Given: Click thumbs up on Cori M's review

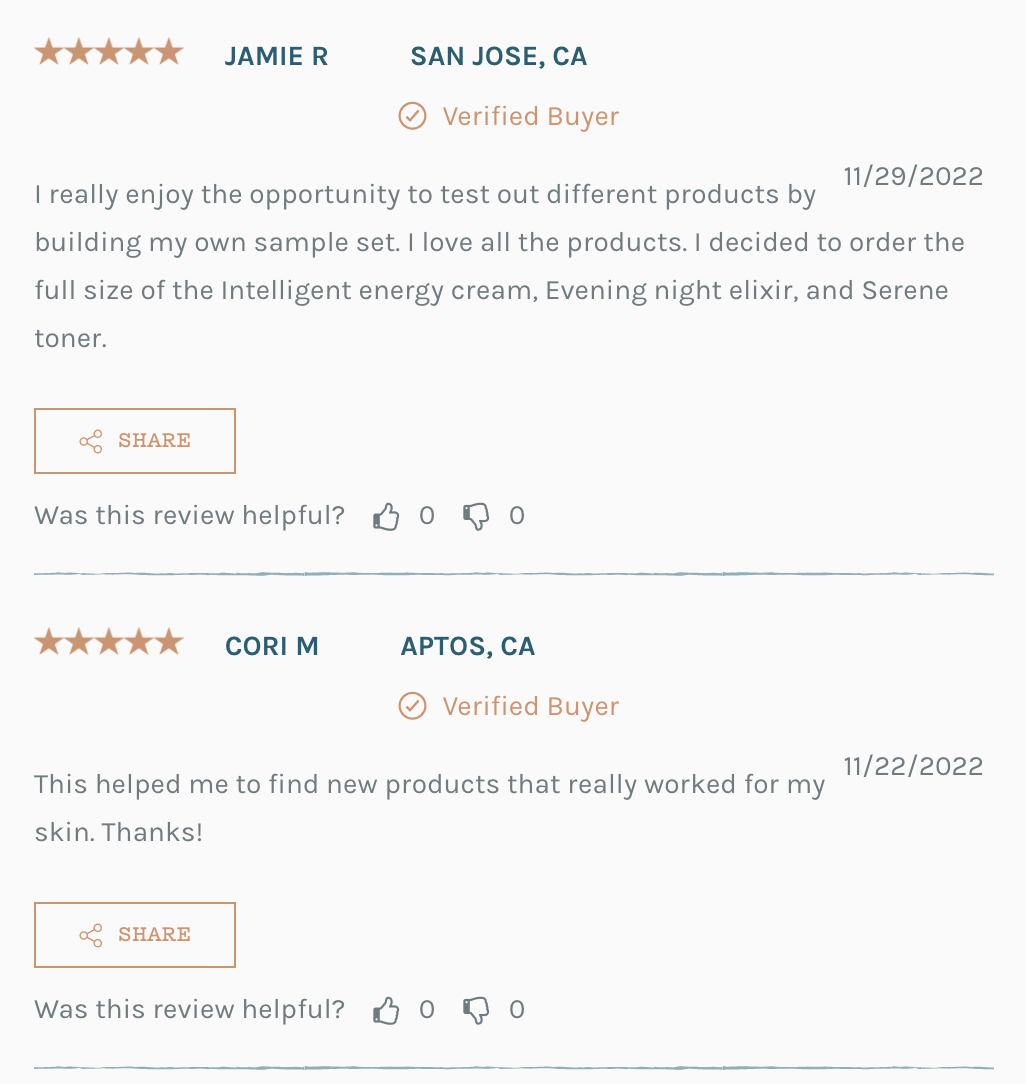Looking at the screenshot, I should pyautogui.click(x=386, y=1011).
